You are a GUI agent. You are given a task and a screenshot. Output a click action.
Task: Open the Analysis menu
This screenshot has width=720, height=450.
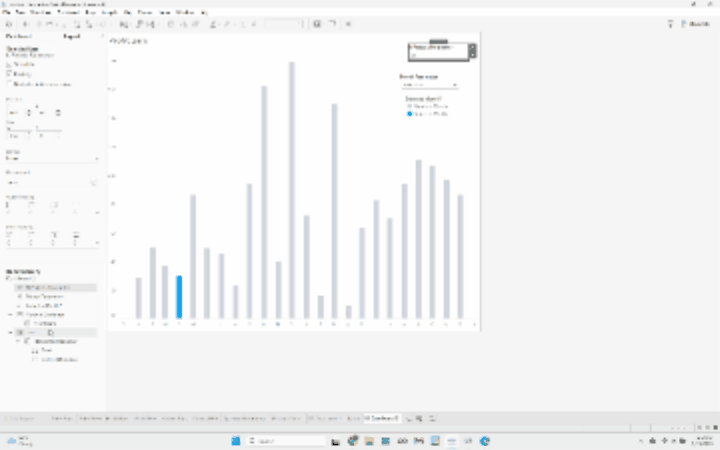[109, 12]
